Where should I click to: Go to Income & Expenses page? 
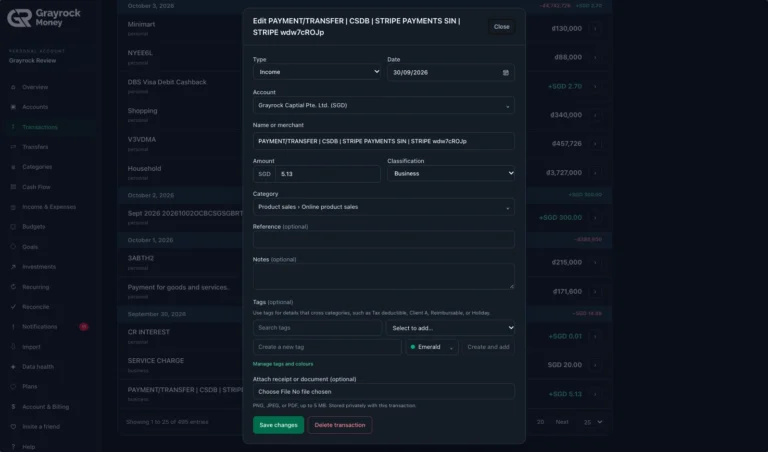[x=49, y=207]
